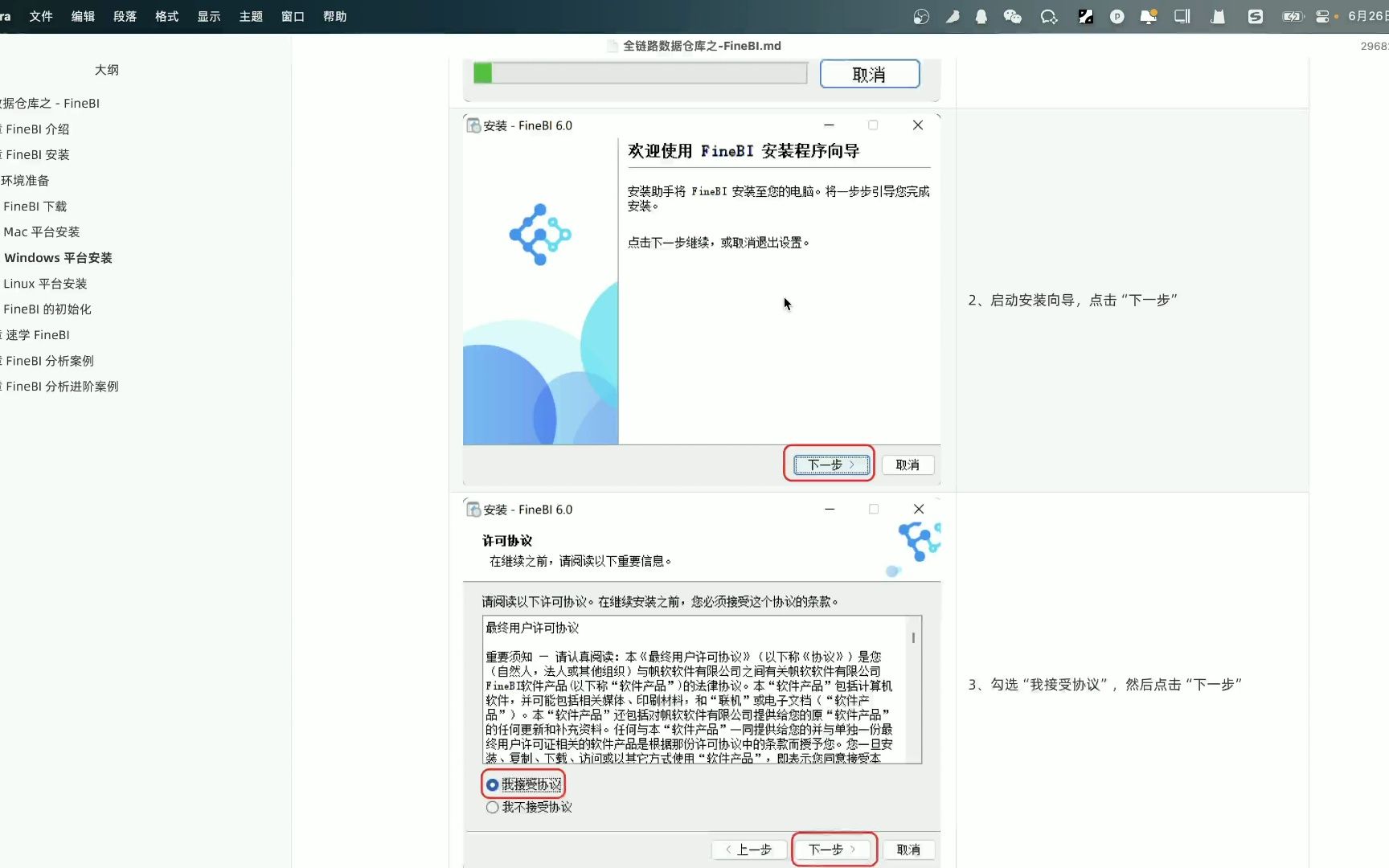
Task: Jump to FineBI 安装 in the outline
Action: [37, 154]
